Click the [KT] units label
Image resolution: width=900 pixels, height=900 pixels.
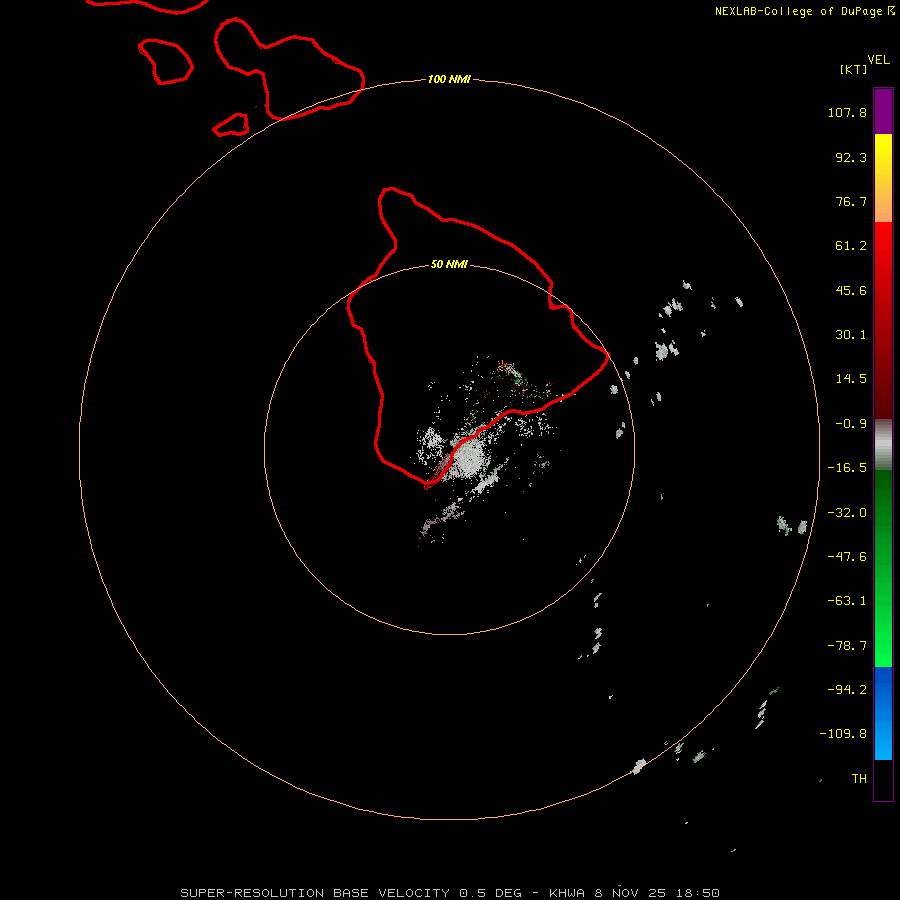coord(854,69)
